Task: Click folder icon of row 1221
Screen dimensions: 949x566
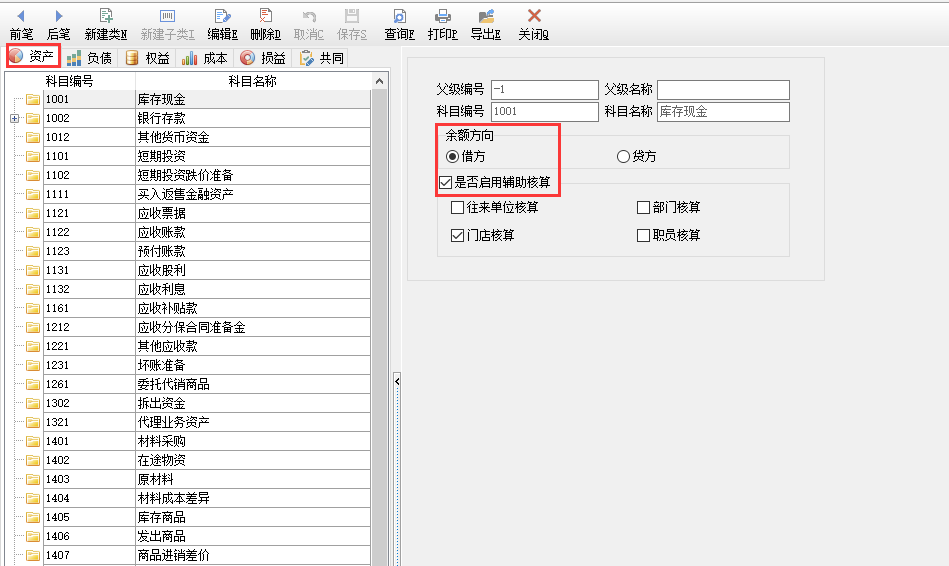Action: click(33, 346)
